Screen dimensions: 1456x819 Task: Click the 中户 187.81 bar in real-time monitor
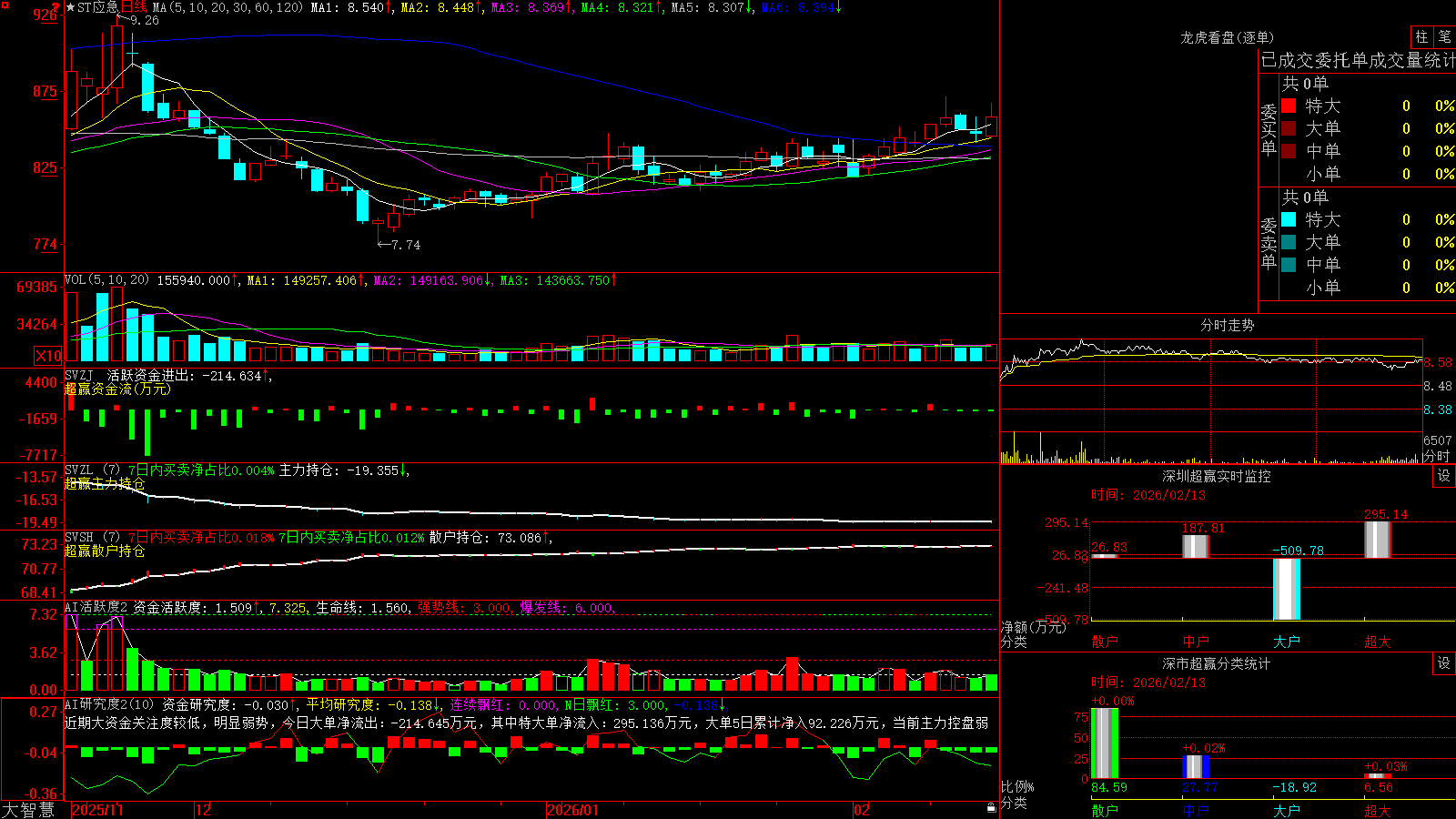[x=1196, y=546]
